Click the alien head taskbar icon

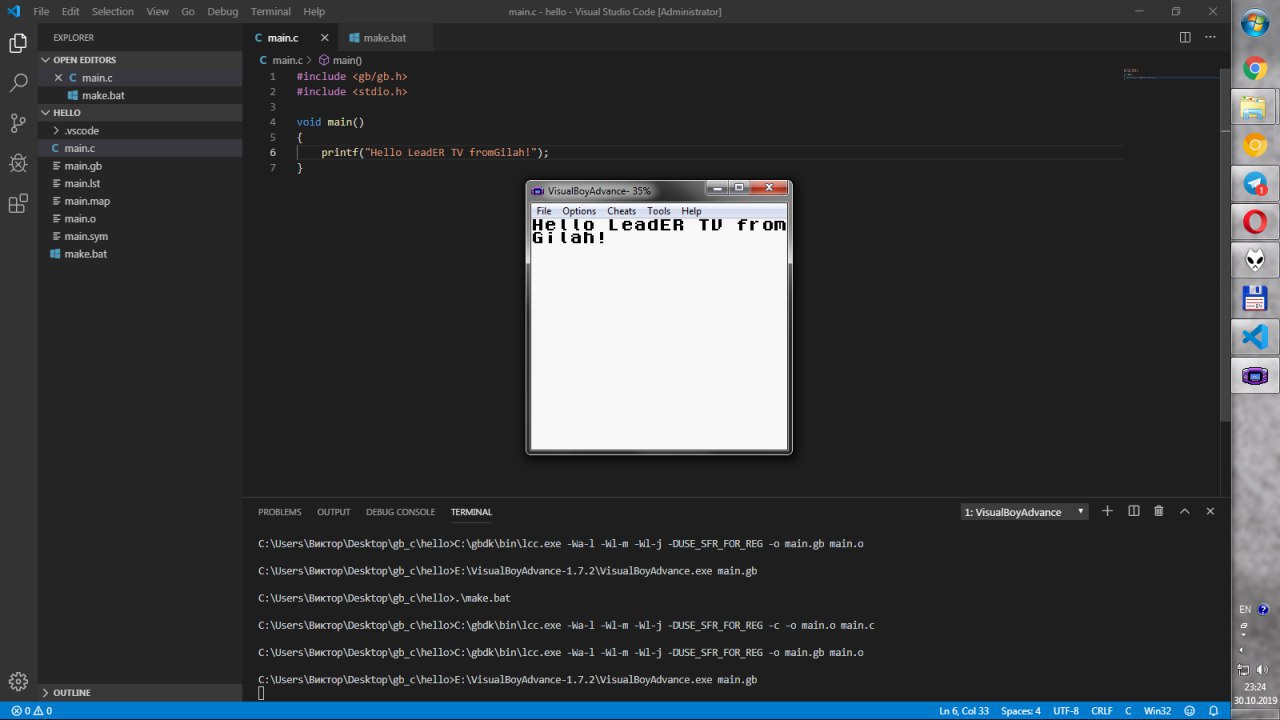click(1255, 260)
